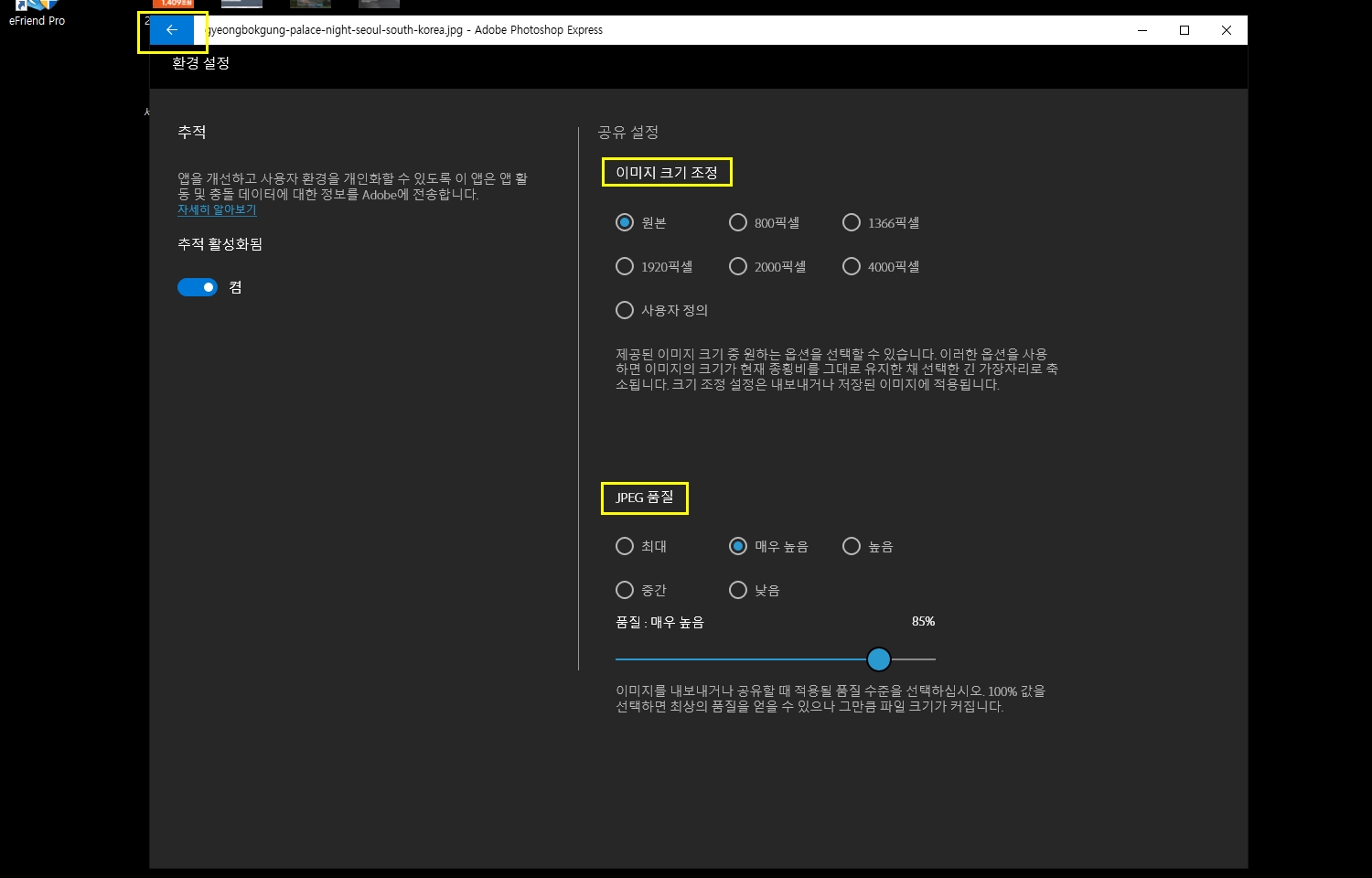This screenshot has width=1372, height=878.
Task: Set JPEG quality to 높음
Action: (852, 546)
